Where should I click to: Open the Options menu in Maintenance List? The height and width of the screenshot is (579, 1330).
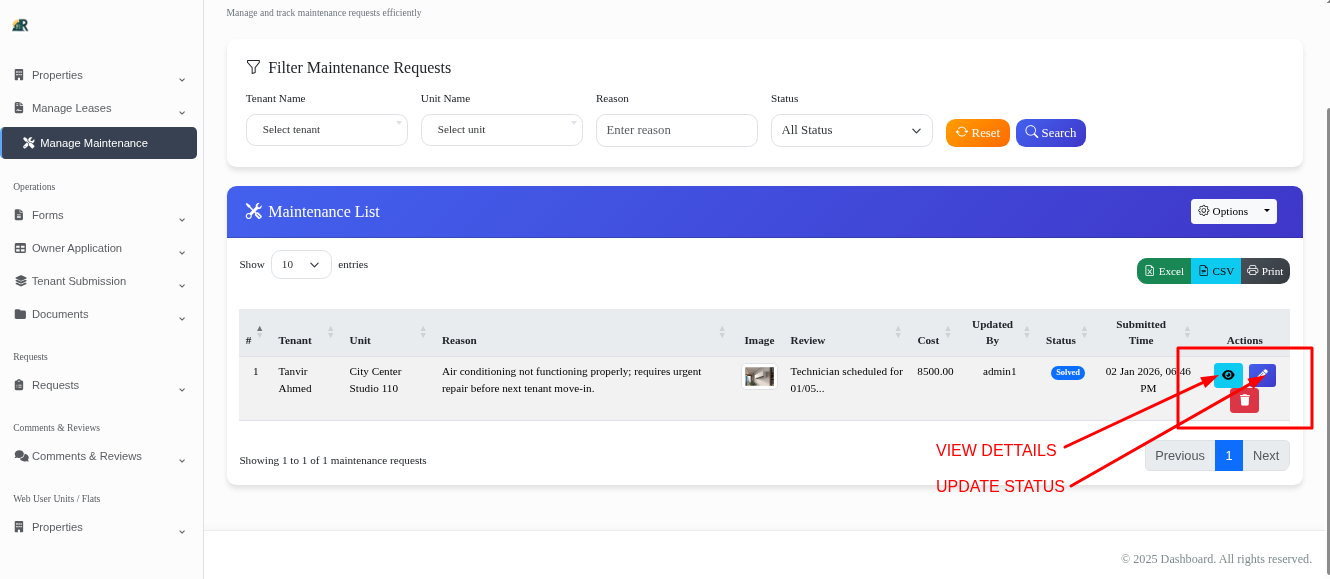point(1233,211)
